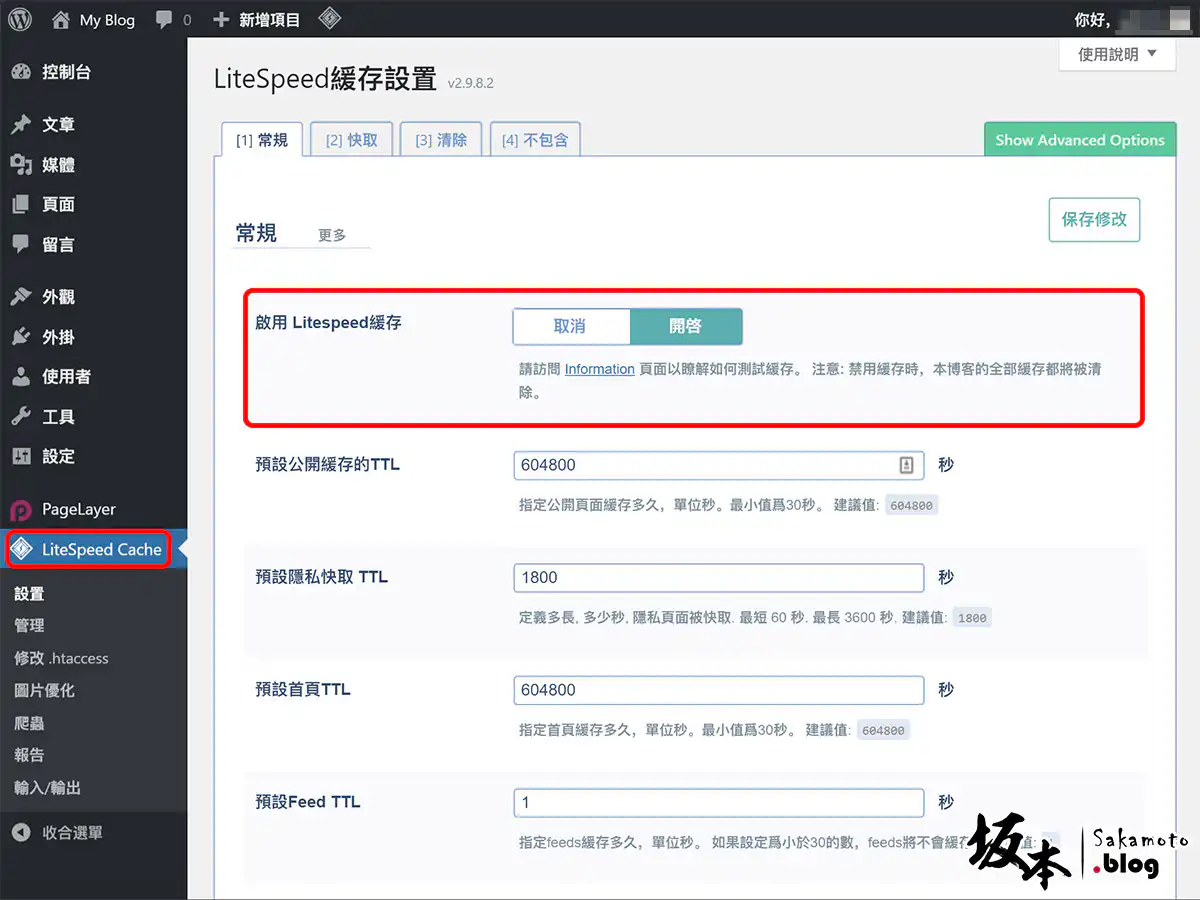Click the 保存修改 save button
Screen dimensions: 1200x900
point(1094,219)
